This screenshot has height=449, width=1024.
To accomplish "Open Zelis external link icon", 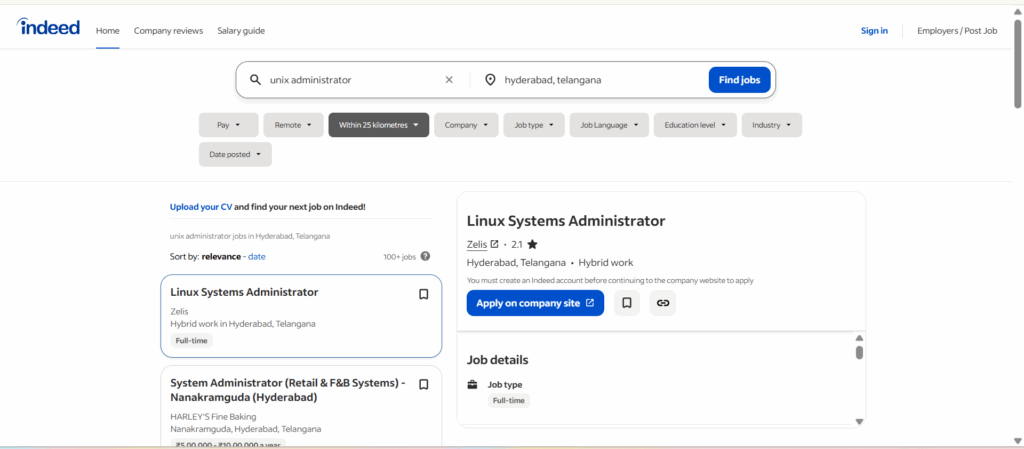I will (494, 244).
